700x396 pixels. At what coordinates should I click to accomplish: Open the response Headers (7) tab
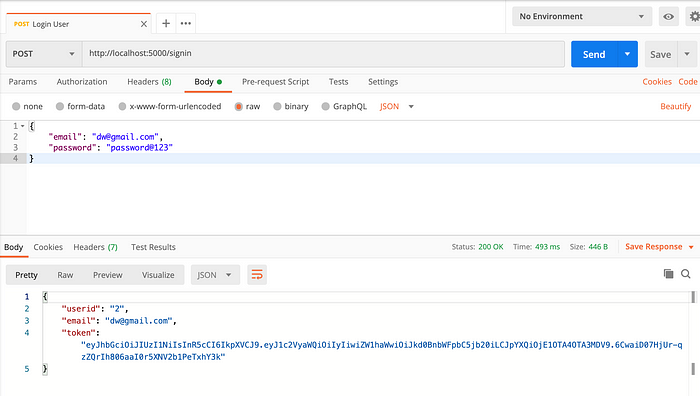tap(96, 247)
